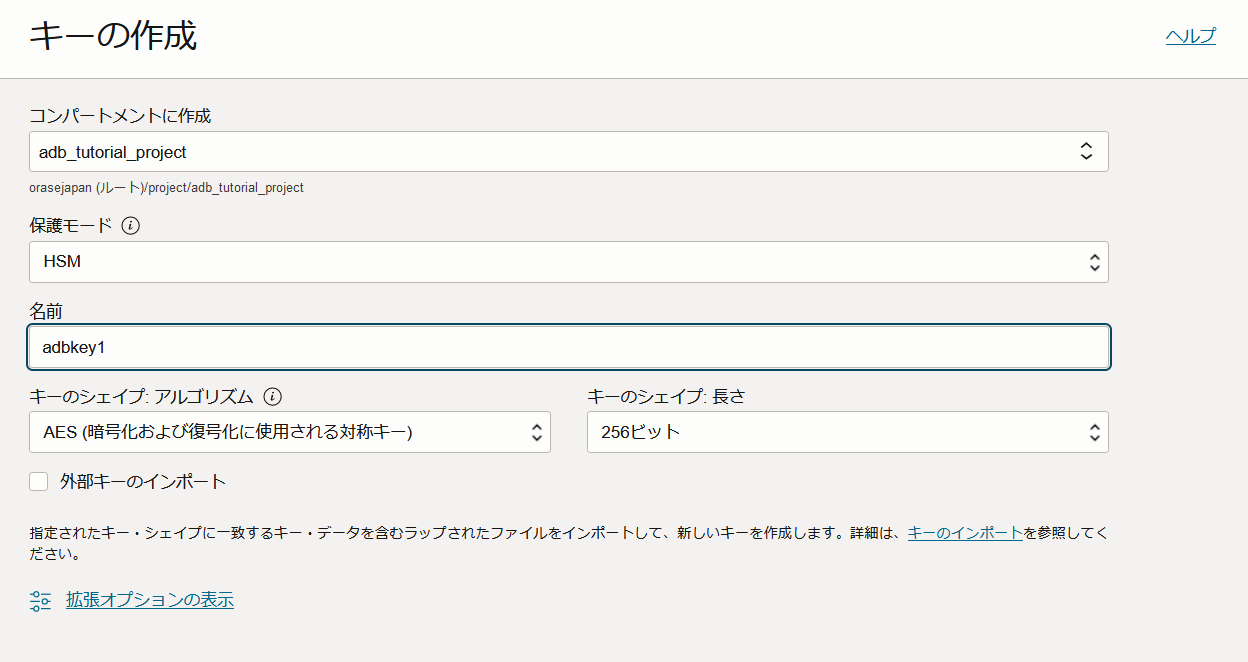
Task: Click the キーの作成 heading text
Action: [113, 36]
